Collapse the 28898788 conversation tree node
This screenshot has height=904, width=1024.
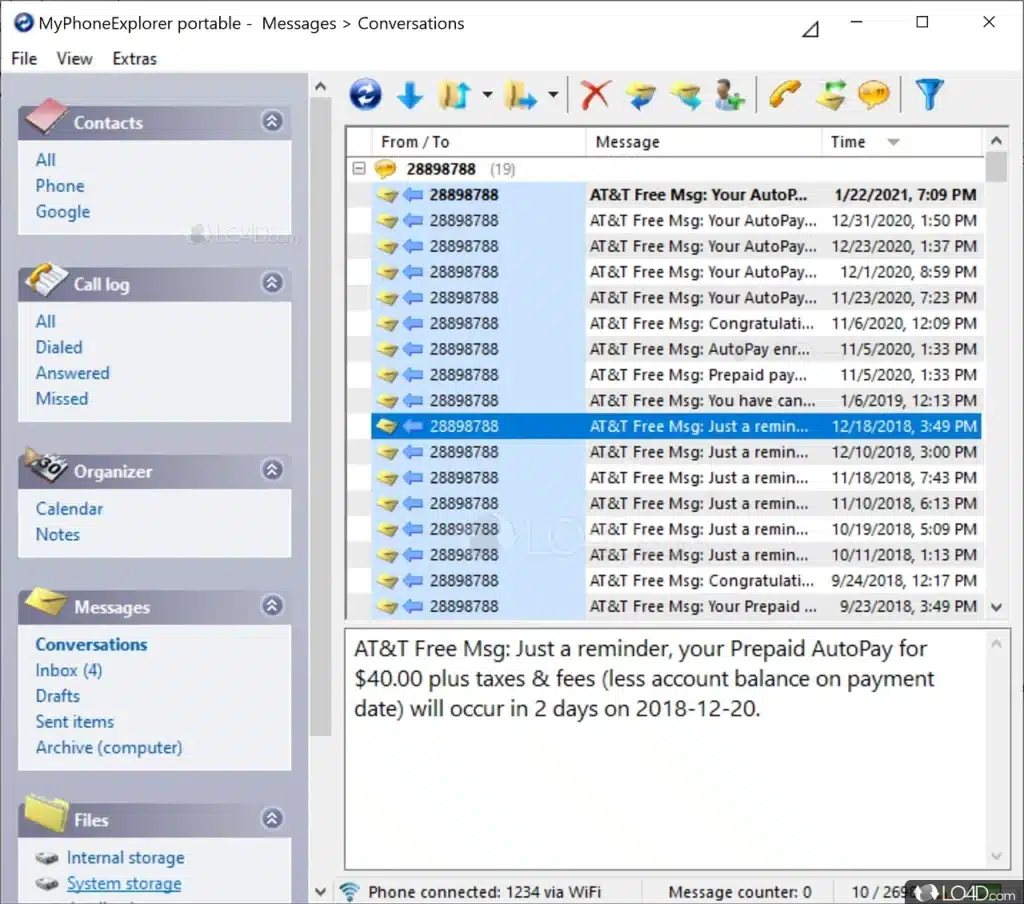[359, 169]
